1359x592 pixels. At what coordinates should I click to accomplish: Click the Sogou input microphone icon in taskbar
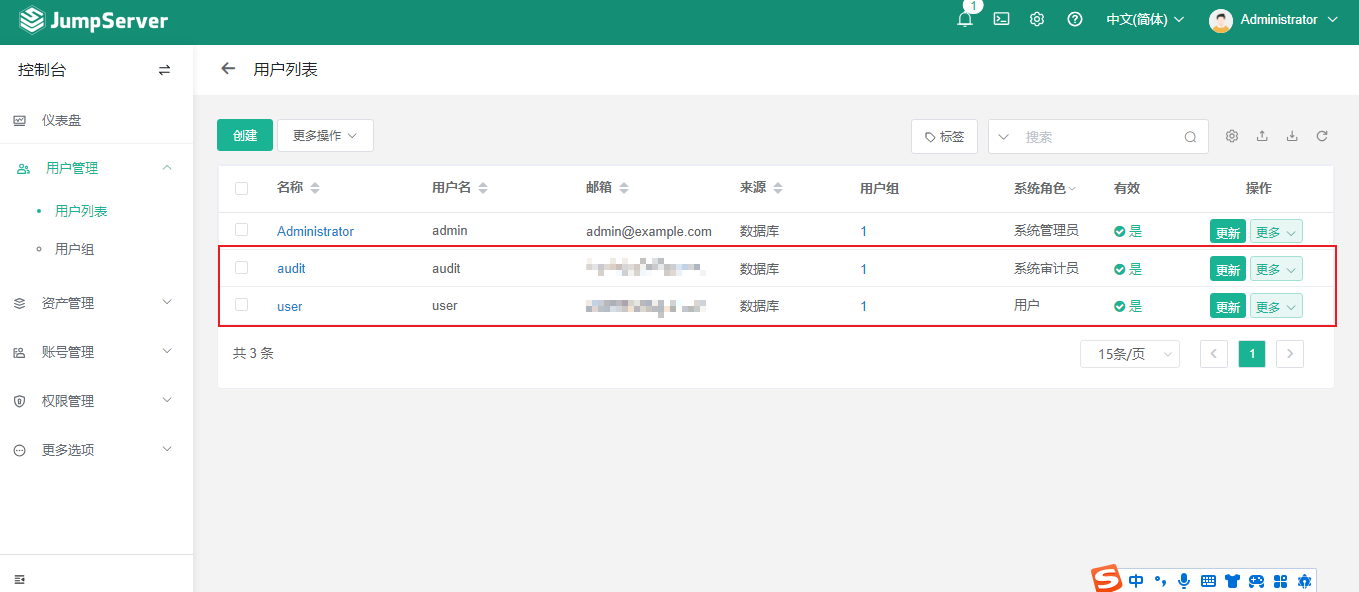coord(1184,580)
